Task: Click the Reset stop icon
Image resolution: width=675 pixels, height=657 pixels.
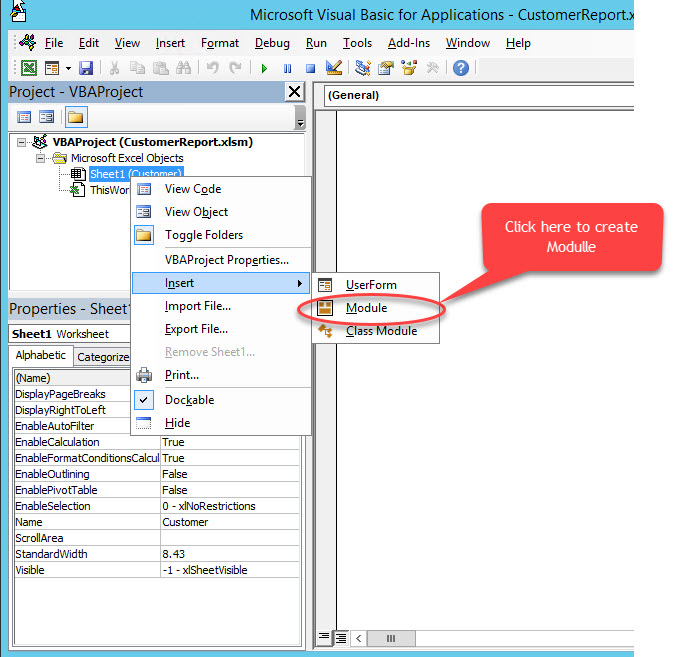Action: coord(310,68)
